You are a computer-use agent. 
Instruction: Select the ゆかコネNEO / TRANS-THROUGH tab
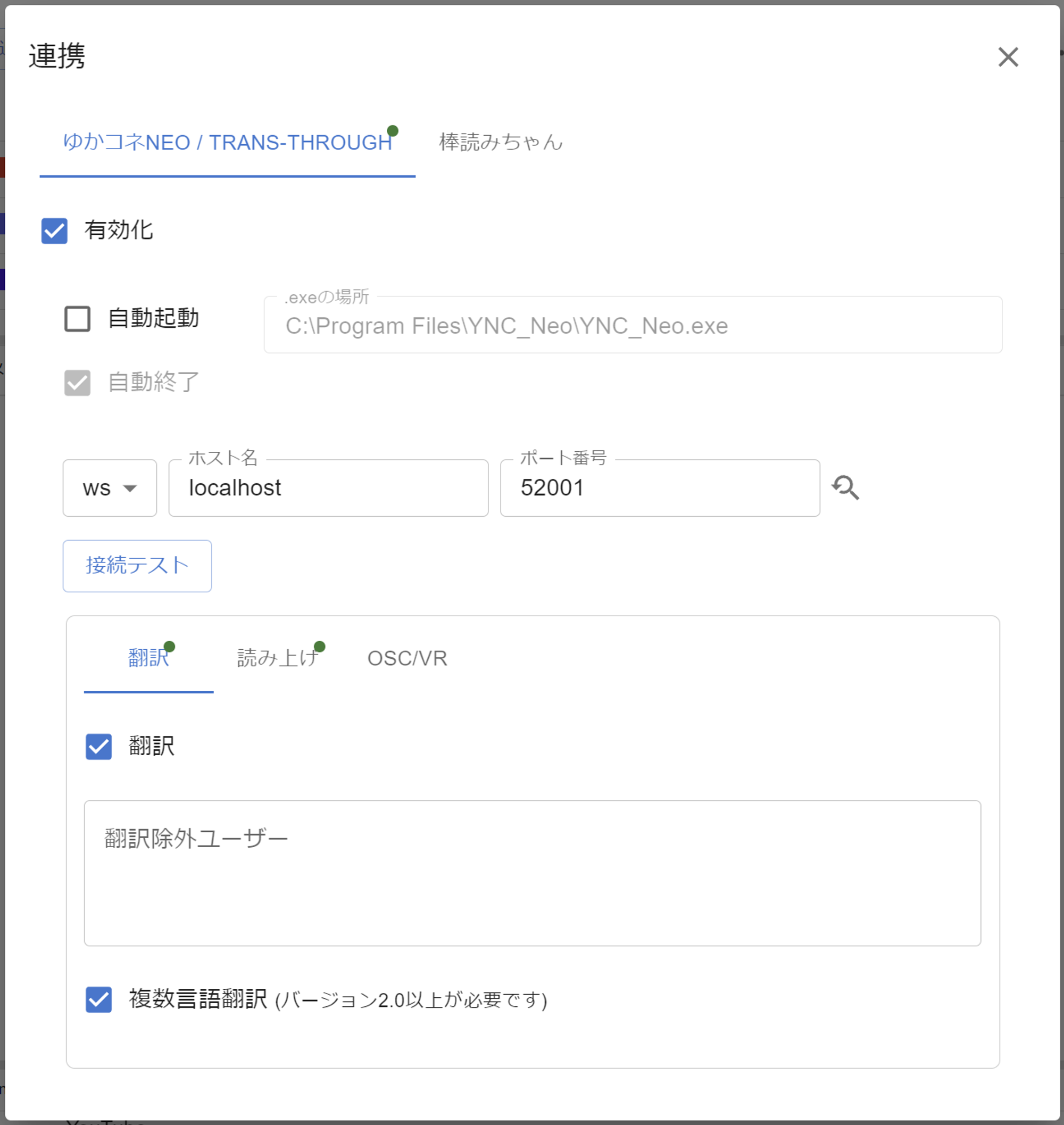(227, 143)
